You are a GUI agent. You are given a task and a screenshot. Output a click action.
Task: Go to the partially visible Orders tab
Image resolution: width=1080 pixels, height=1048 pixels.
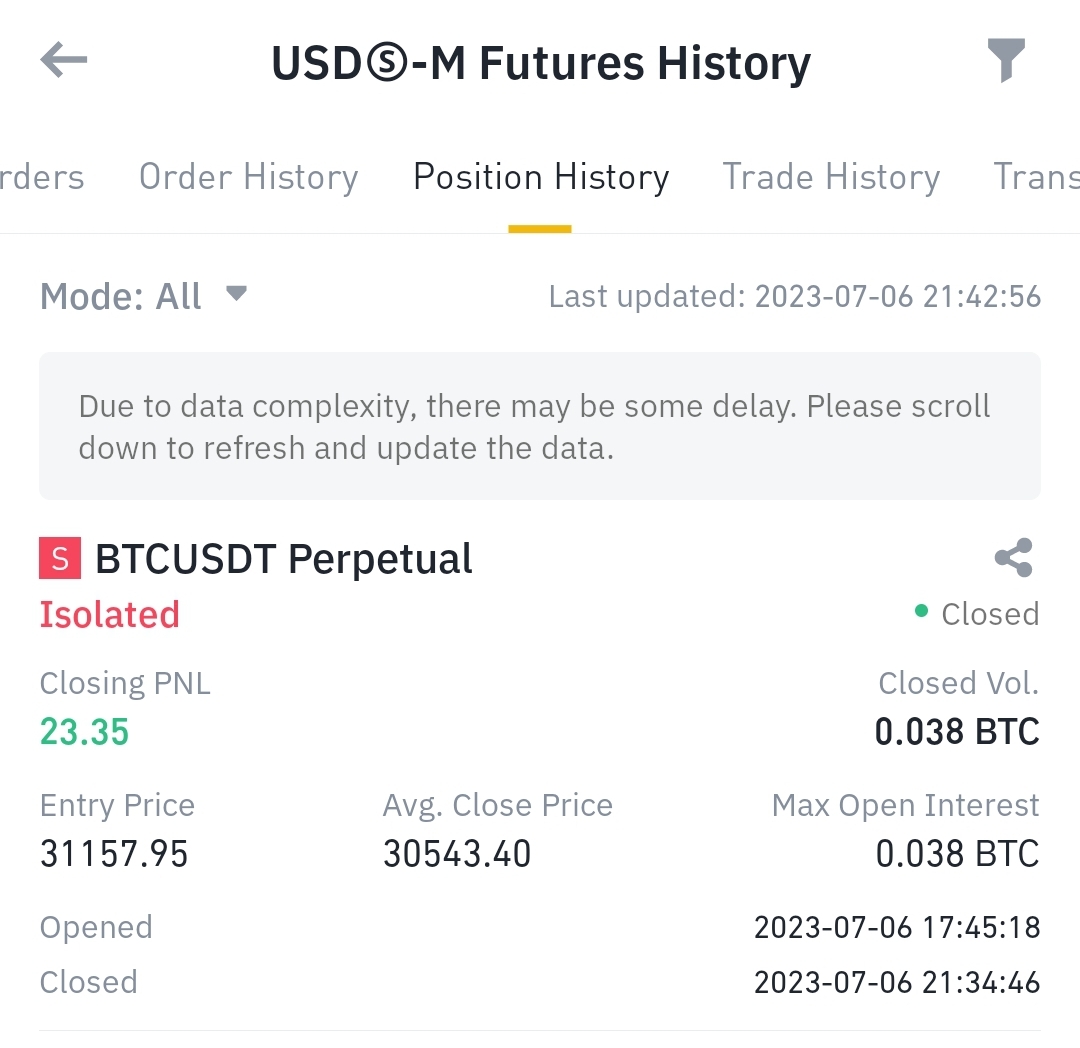pos(42,177)
